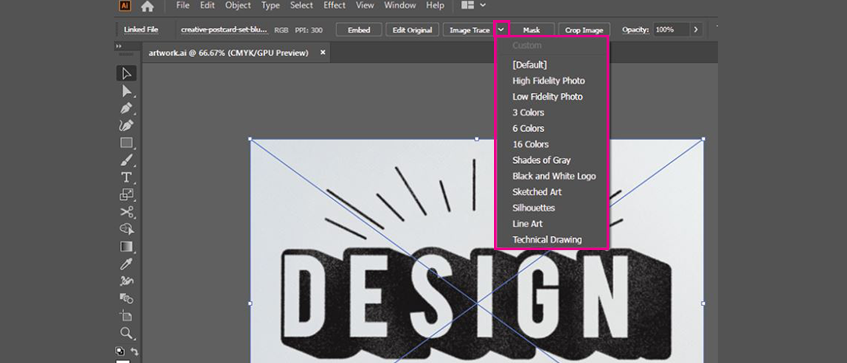Select the Zoom tool magnifier
This screenshot has height=363, width=847.
coord(126,333)
